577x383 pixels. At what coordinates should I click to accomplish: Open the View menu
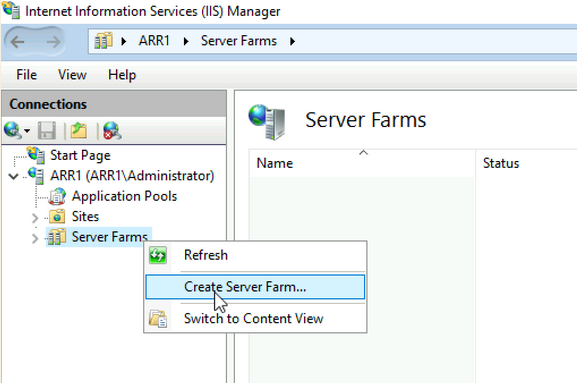click(72, 75)
